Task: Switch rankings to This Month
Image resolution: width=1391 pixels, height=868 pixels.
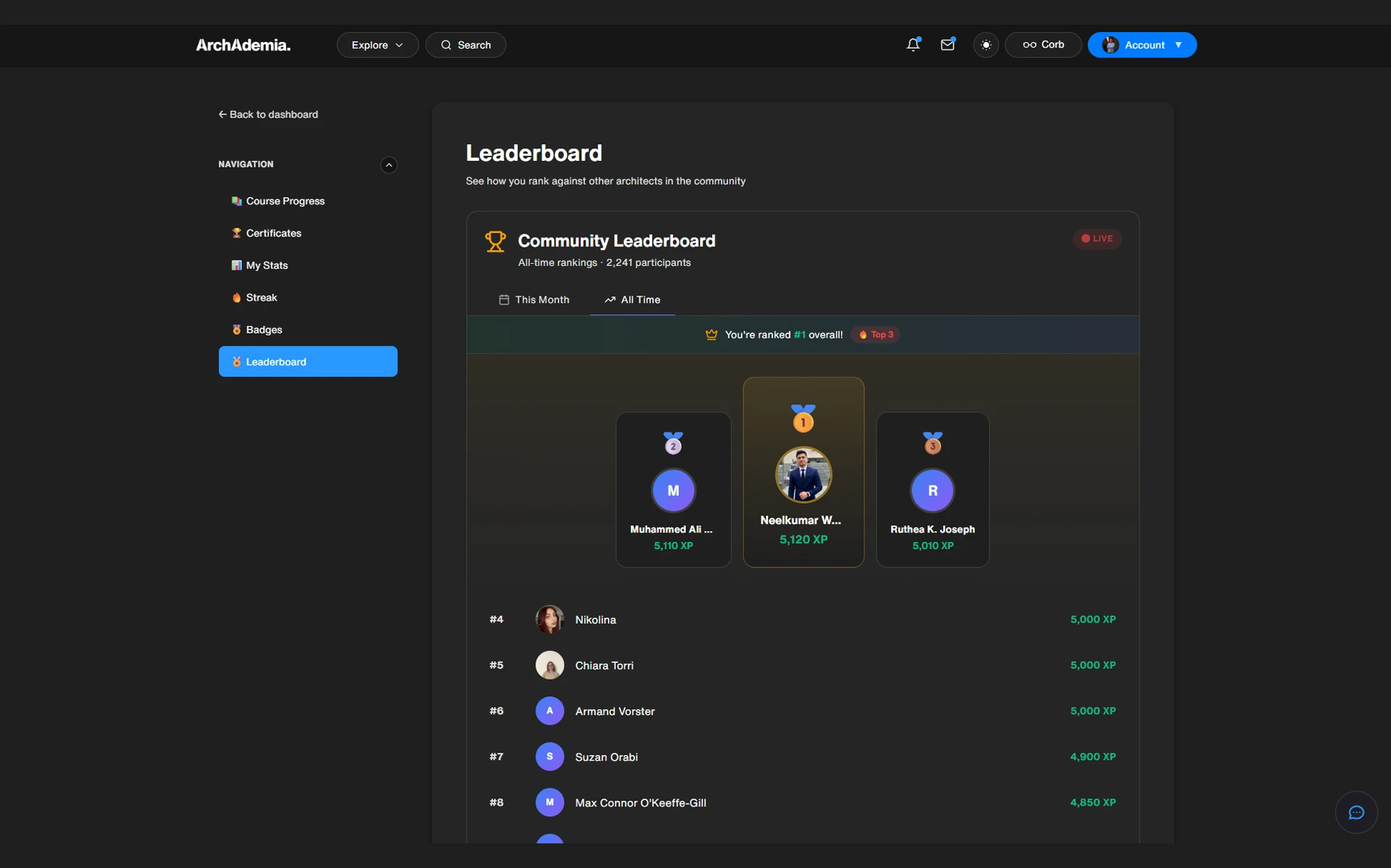Action: click(534, 299)
